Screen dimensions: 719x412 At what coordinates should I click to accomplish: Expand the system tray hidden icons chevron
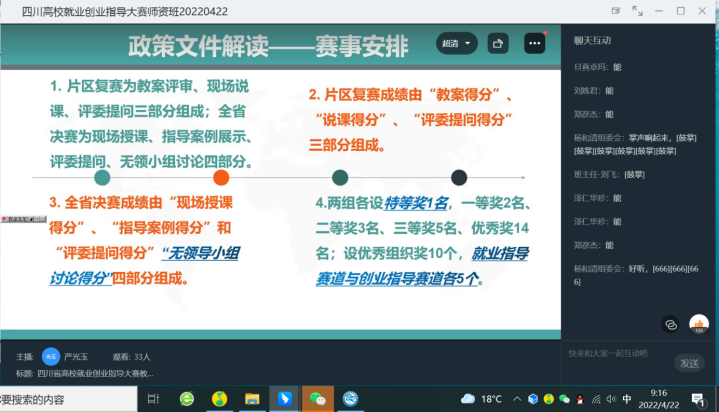515,399
